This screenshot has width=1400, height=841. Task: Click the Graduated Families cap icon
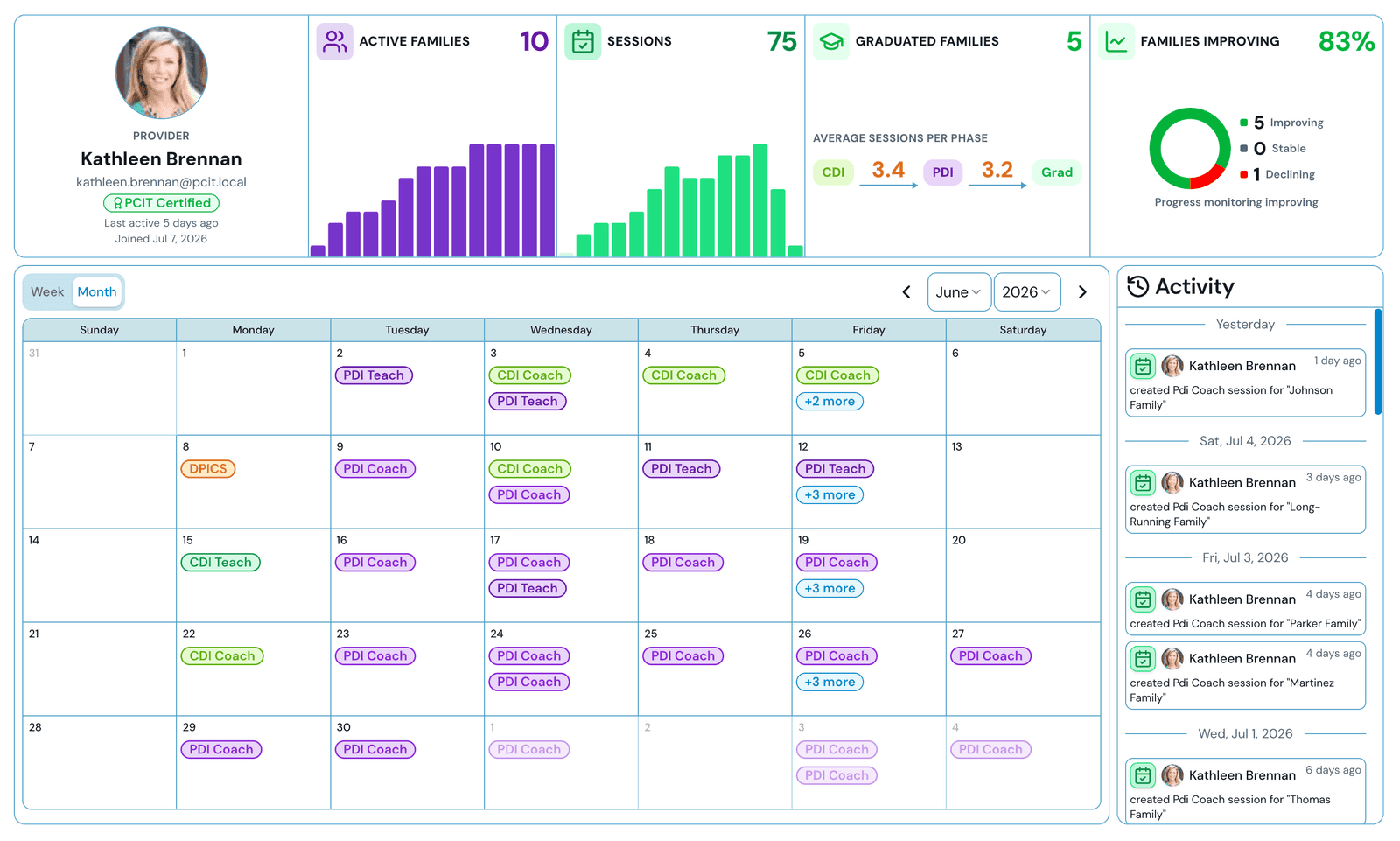point(831,41)
